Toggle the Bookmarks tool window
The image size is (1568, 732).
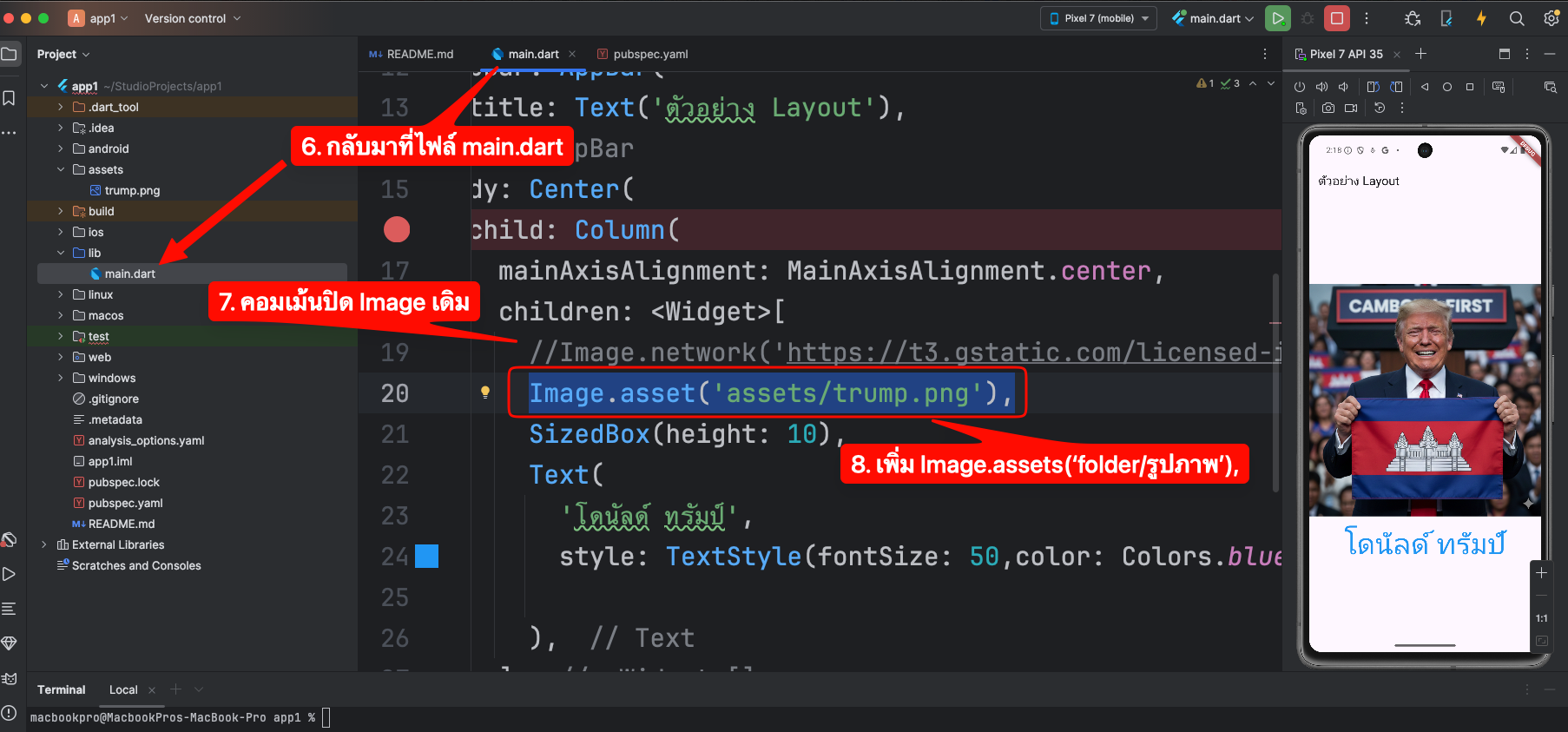point(10,98)
